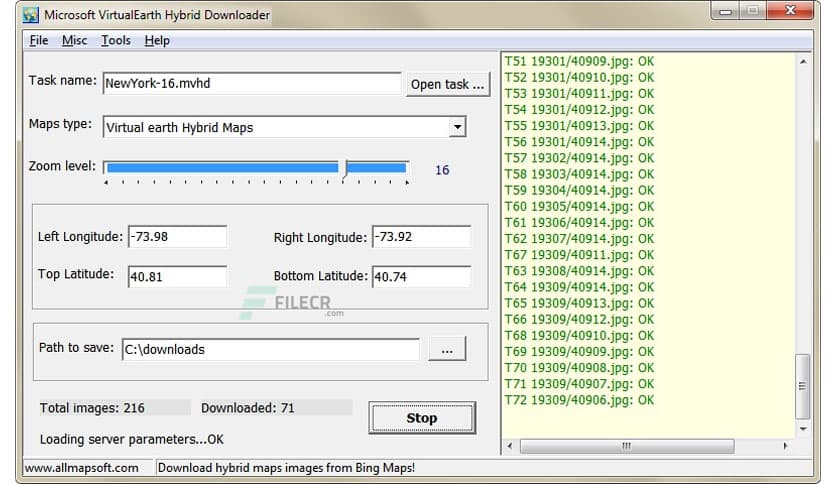Select log line T56 19301/40914.jpg

point(579,142)
